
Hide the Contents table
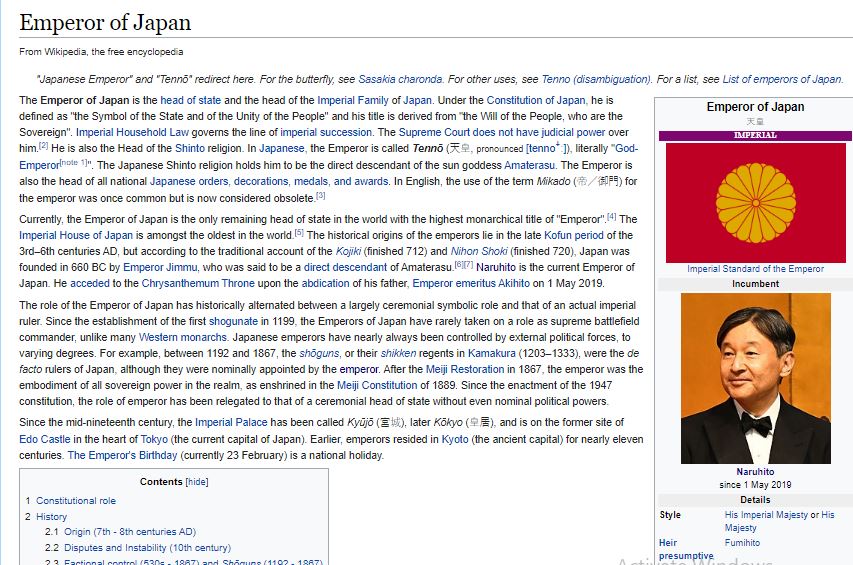[197, 482]
